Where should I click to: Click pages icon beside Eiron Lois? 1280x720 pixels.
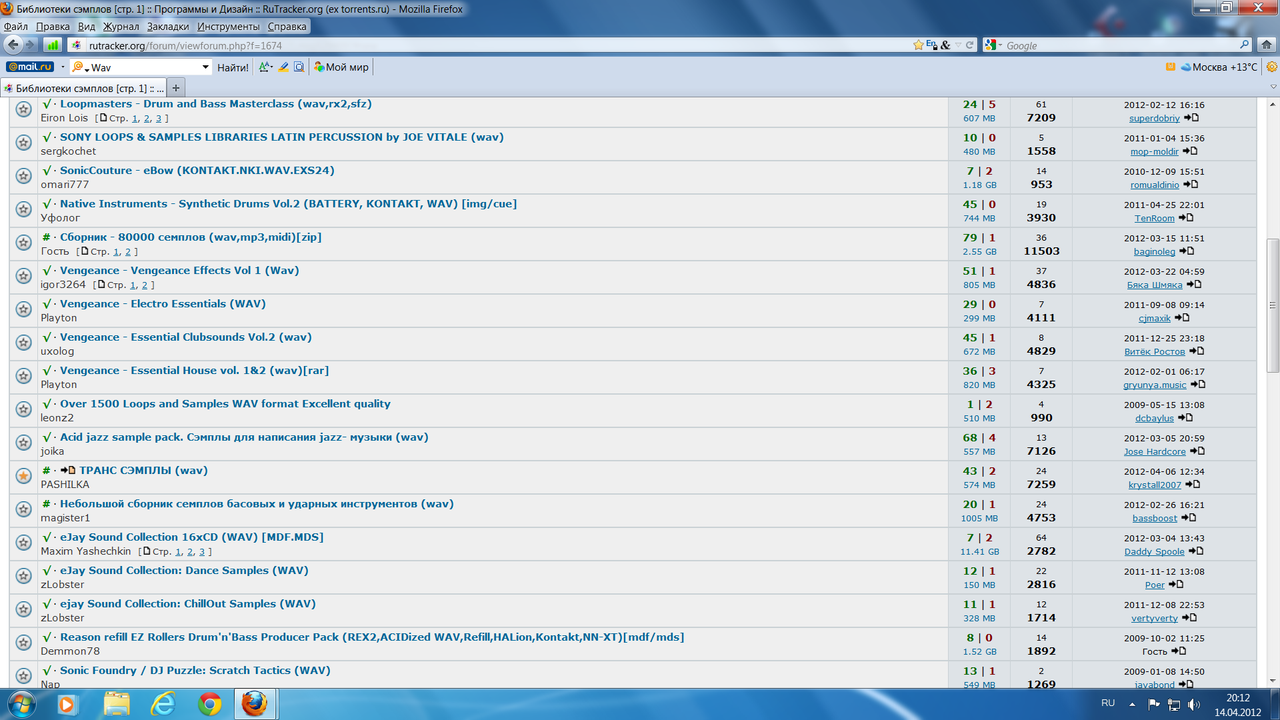click(x=103, y=118)
